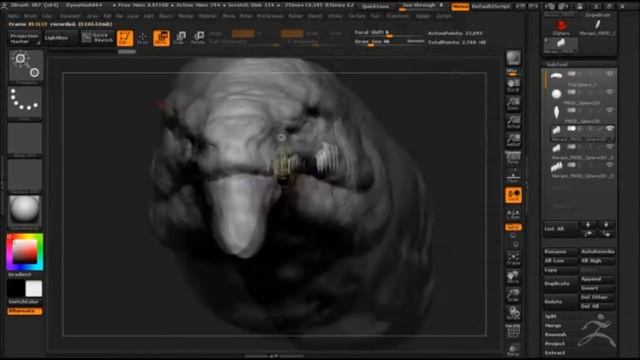Click the QuickSave button

point(376,6)
